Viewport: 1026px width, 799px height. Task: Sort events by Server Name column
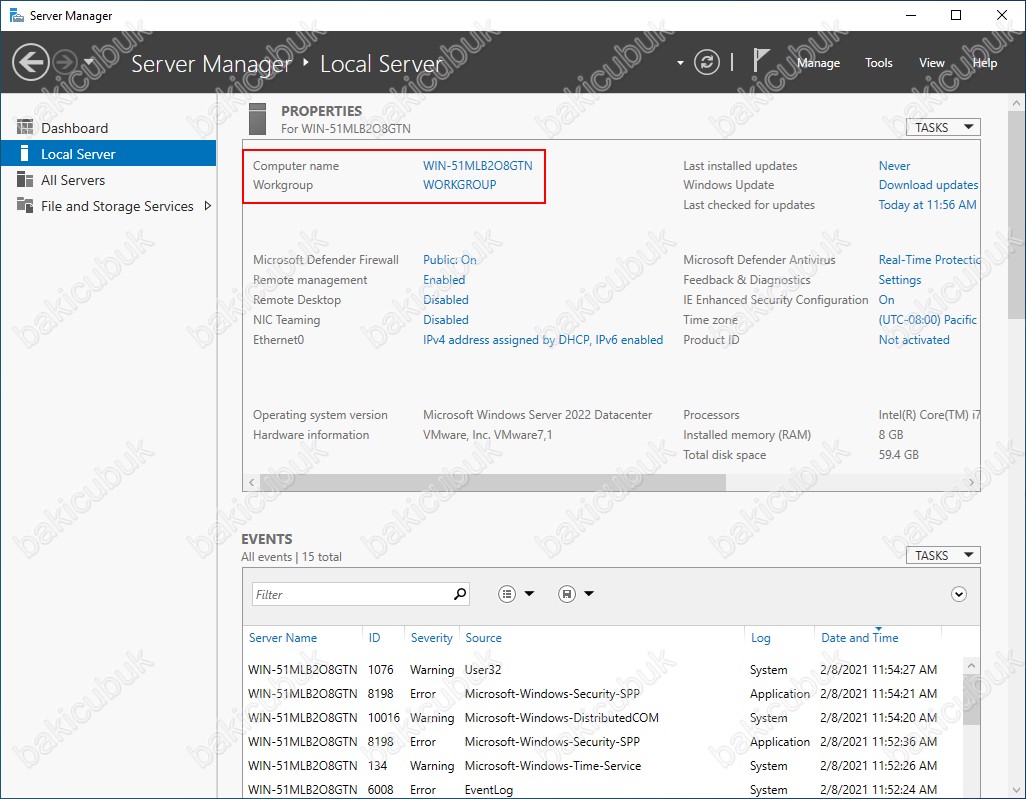click(283, 637)
